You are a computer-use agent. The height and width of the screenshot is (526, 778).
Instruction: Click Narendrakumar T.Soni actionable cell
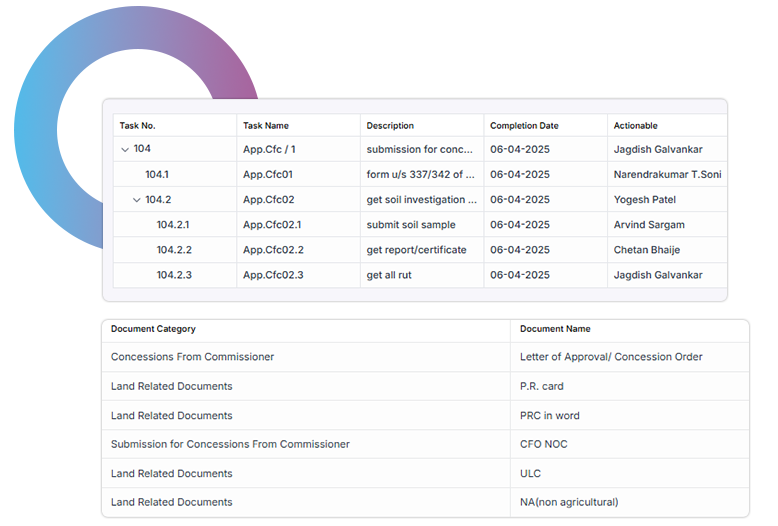(667, 175)
